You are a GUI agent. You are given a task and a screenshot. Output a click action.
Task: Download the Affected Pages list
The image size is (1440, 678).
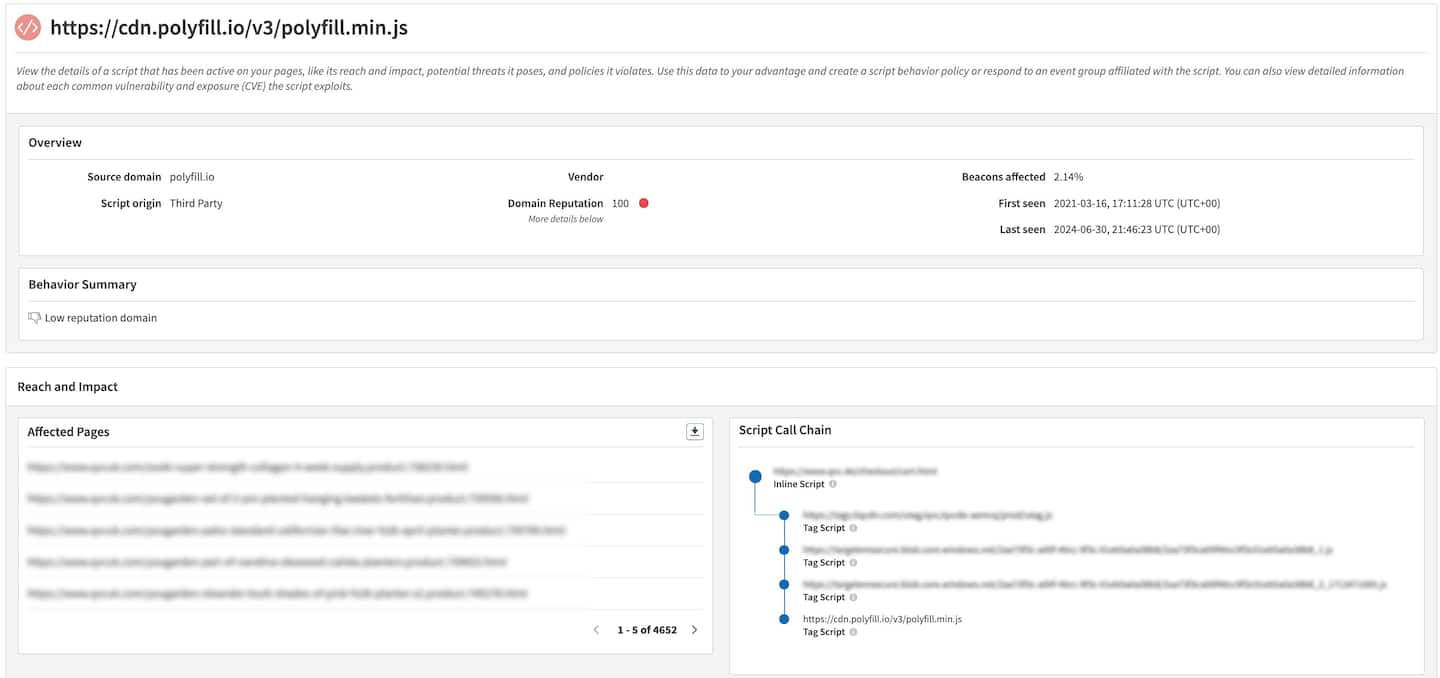click(x=695, y=431)
